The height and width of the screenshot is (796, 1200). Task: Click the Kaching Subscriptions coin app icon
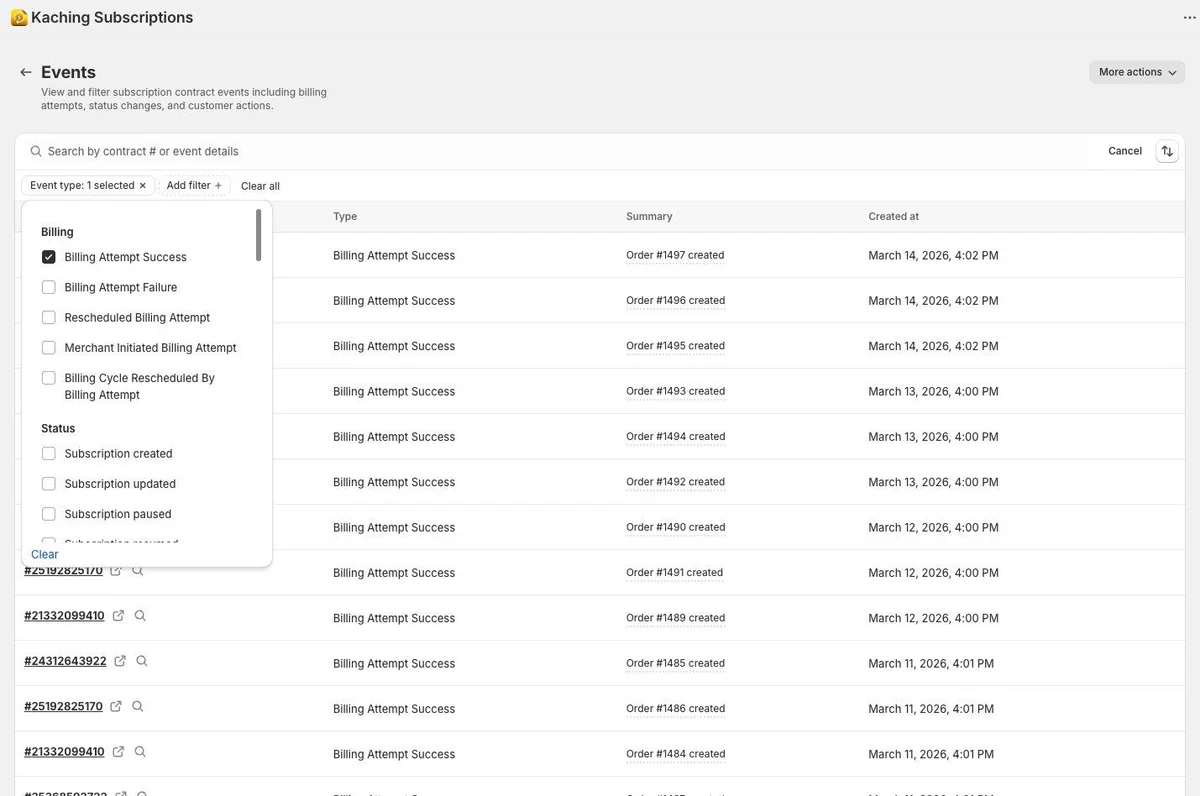pos(18,17)
